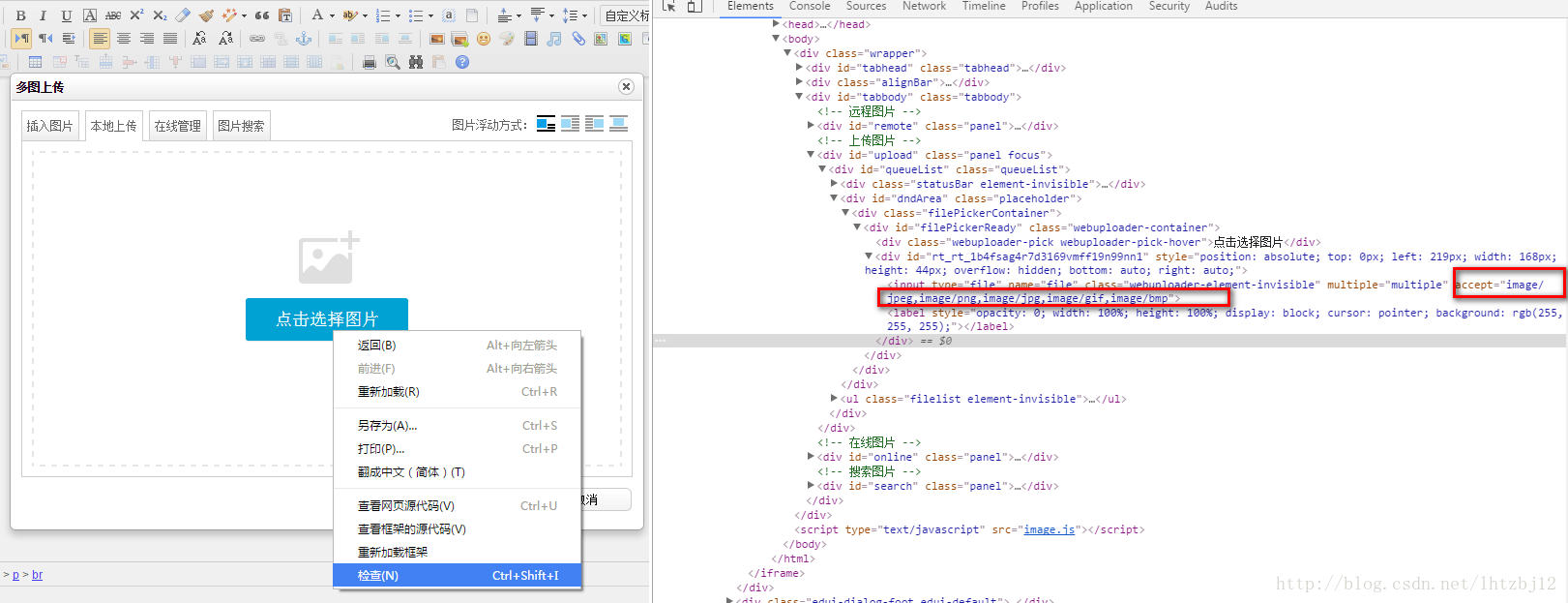Screen dimensions: 1568x603
Task: Insert an anchor with the anchor icon
Action: click(304, 39)
